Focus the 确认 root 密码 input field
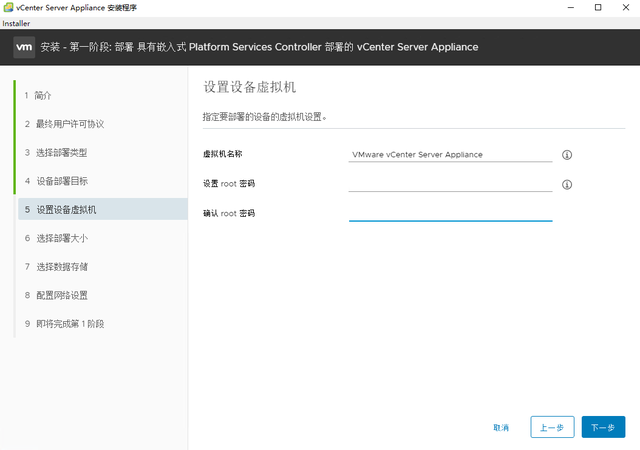 click(450, 214)
